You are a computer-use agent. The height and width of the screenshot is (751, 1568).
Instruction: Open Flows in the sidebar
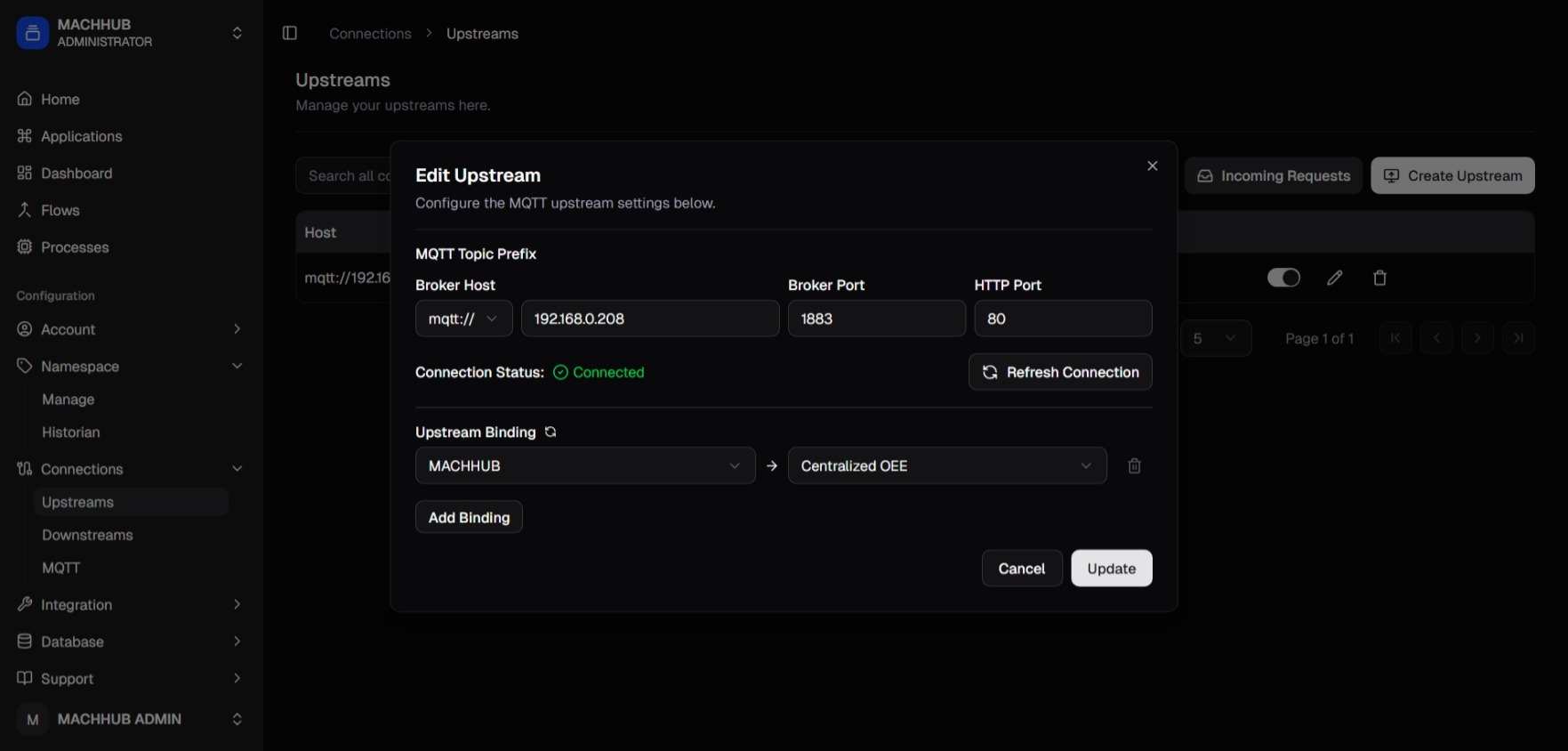pyautogui.click(x=131, y=210)
